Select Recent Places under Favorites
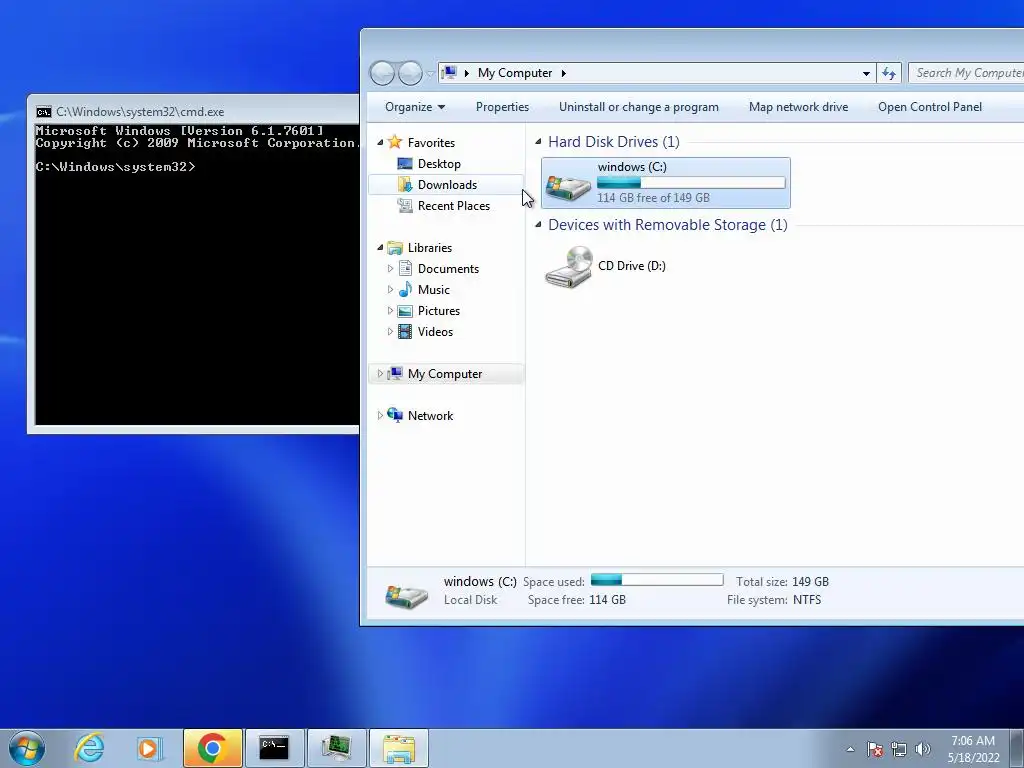Image resolution: width=1024 pixels, height=768 pixels. [454, 206]
